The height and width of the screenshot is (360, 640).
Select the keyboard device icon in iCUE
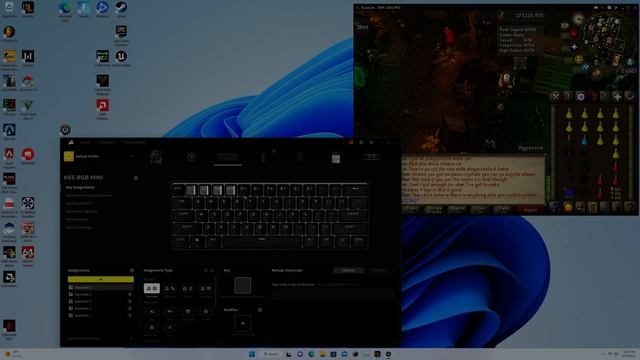point(227,157)
